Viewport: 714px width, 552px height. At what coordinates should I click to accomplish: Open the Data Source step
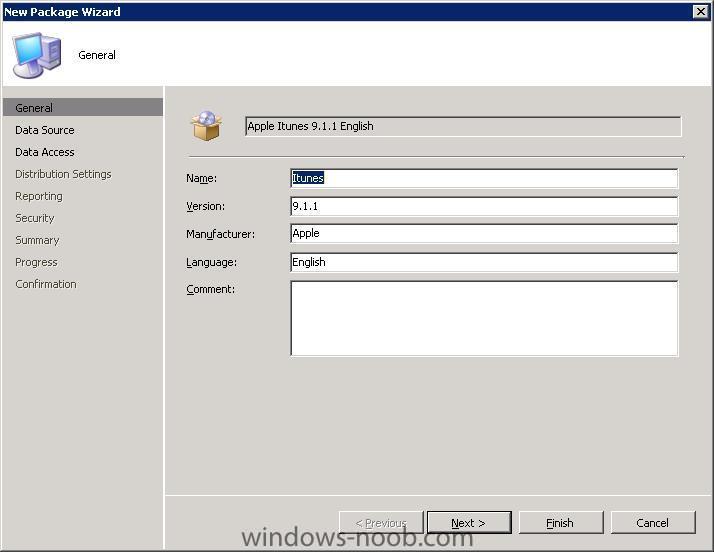(45, 130)
